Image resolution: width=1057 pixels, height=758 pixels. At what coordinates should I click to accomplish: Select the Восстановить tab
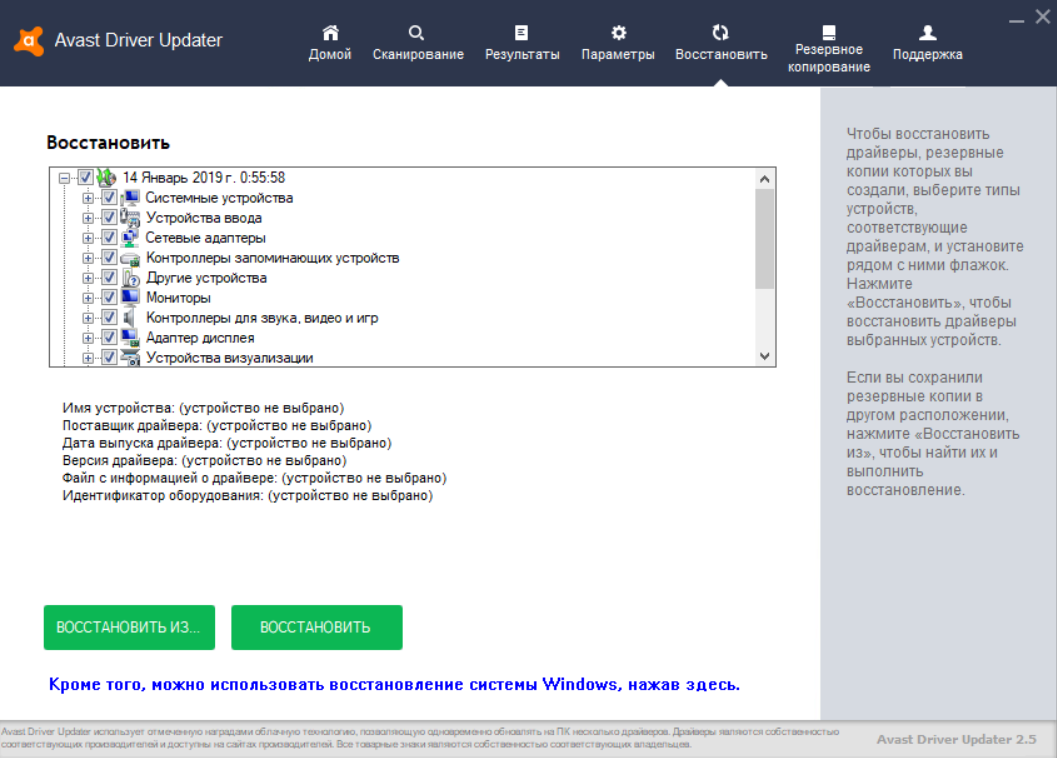coord(721,44)
